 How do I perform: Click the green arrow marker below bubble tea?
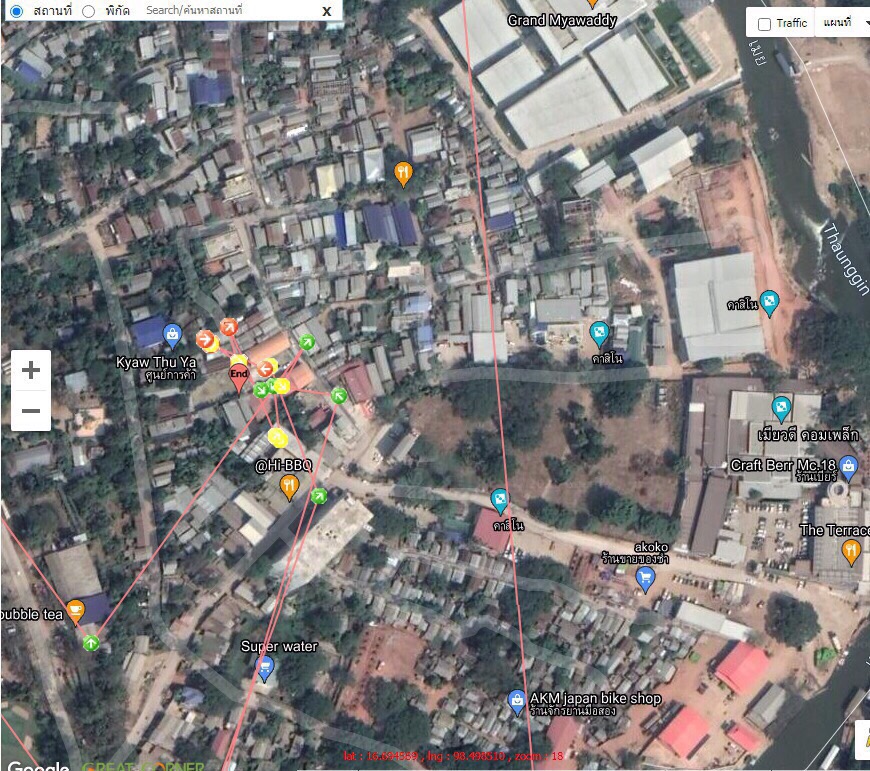pyautogui.click(x=91, y=643)
